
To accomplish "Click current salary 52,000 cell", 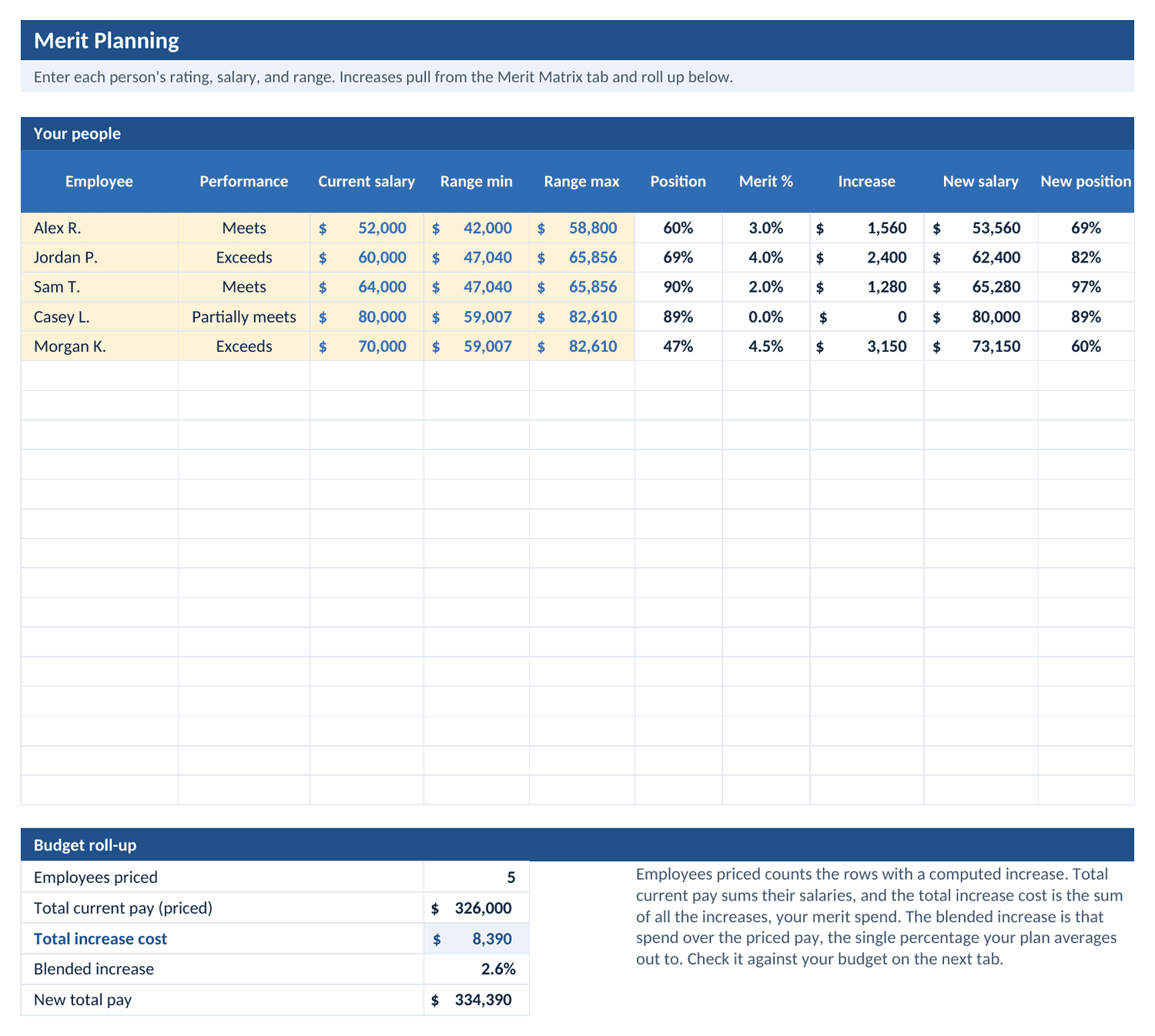I will (x=367, y=228).
